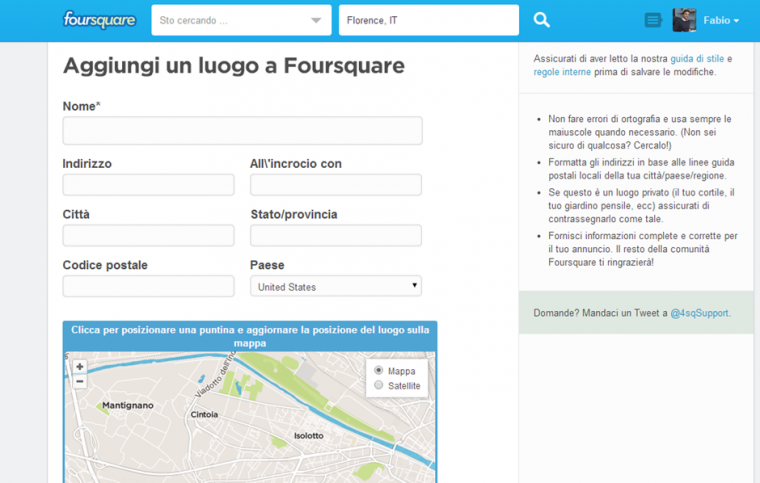Open the Paese country dropdown

336,286
